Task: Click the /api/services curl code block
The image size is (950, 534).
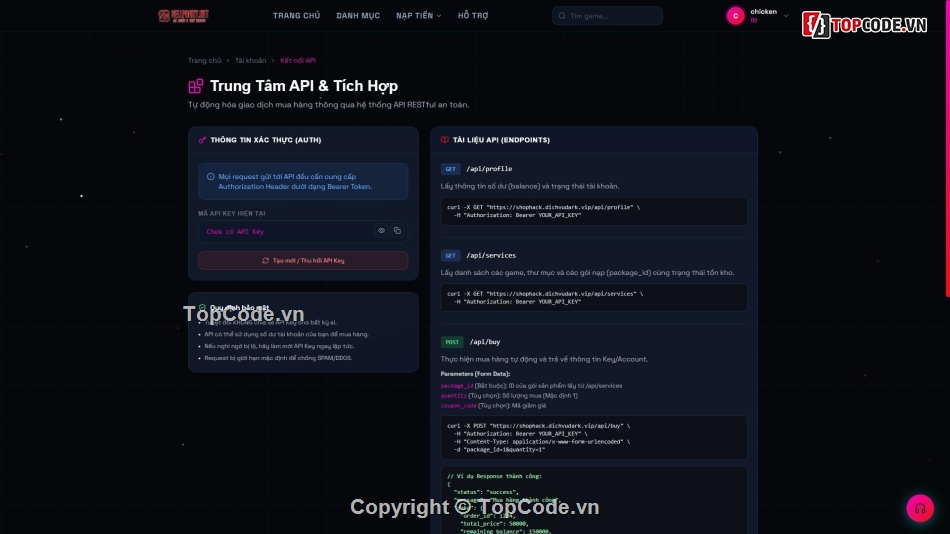Action: [594, 298]
